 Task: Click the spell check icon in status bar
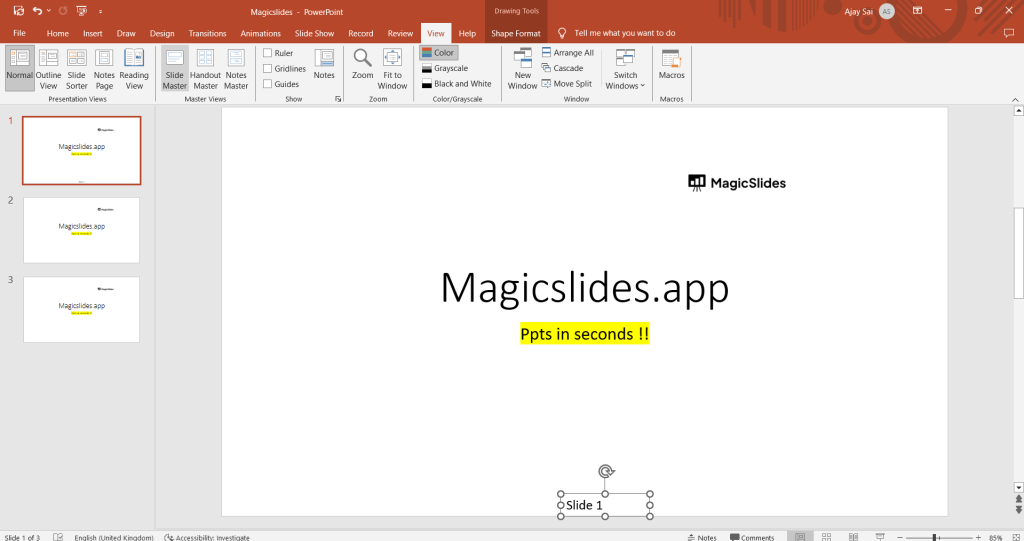click(x=58, y=537)
